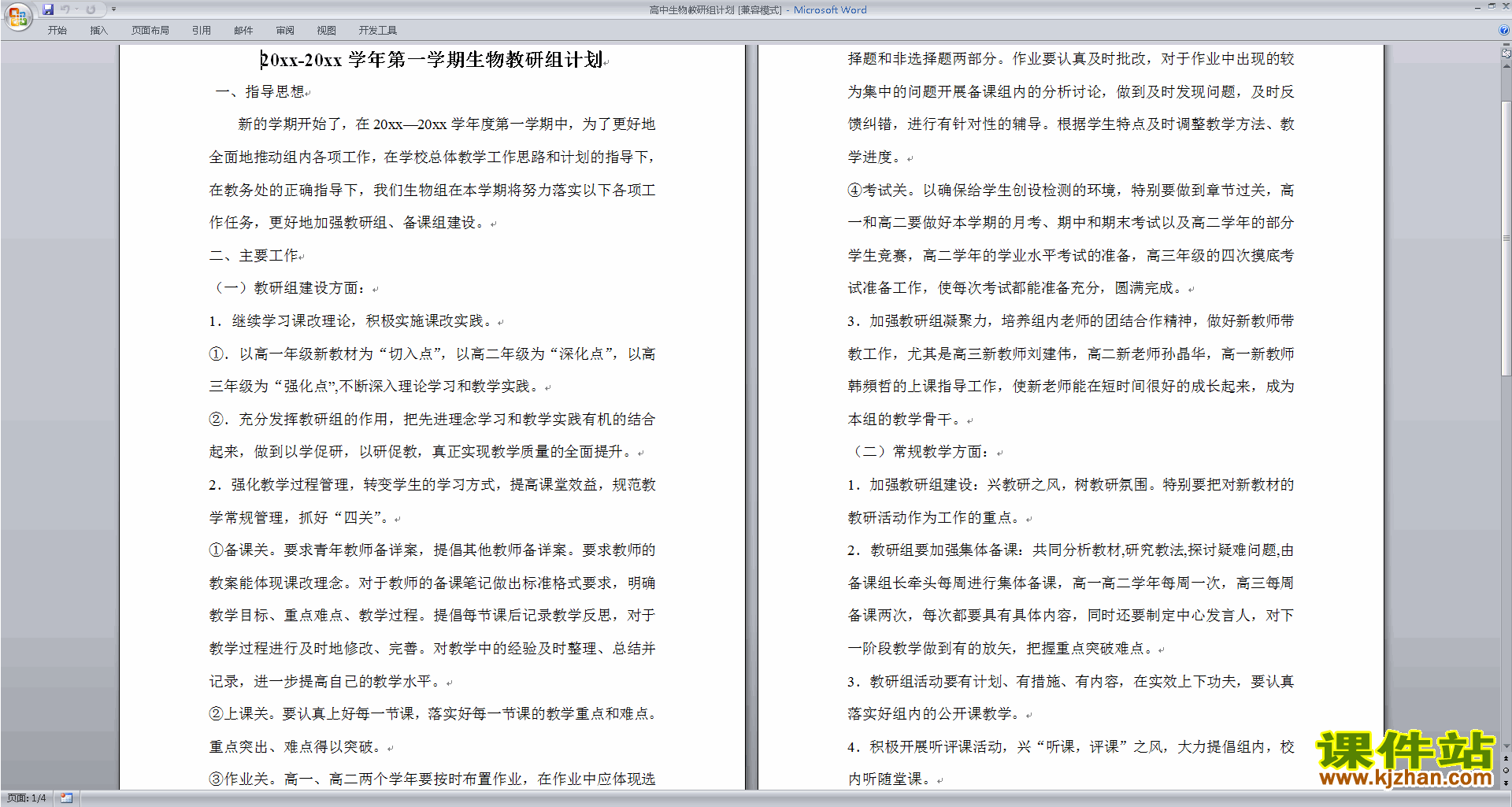This screenshot has width=1512, height=807.
Task: Open the 开始 (Home) ribbon tab
Action: (x=57, y=30)
